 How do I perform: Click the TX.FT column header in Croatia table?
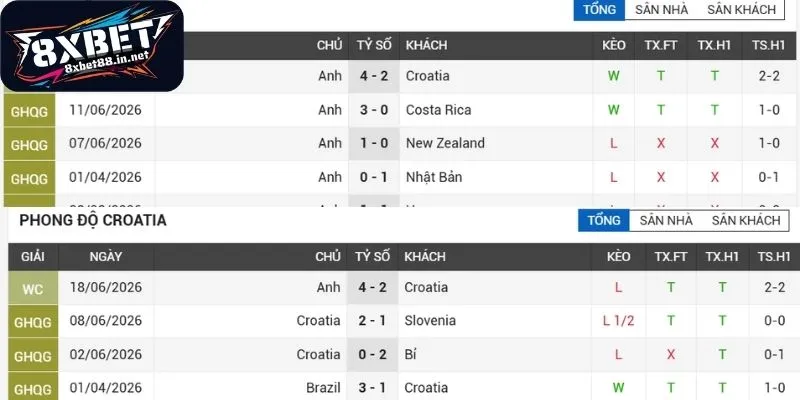671,257
